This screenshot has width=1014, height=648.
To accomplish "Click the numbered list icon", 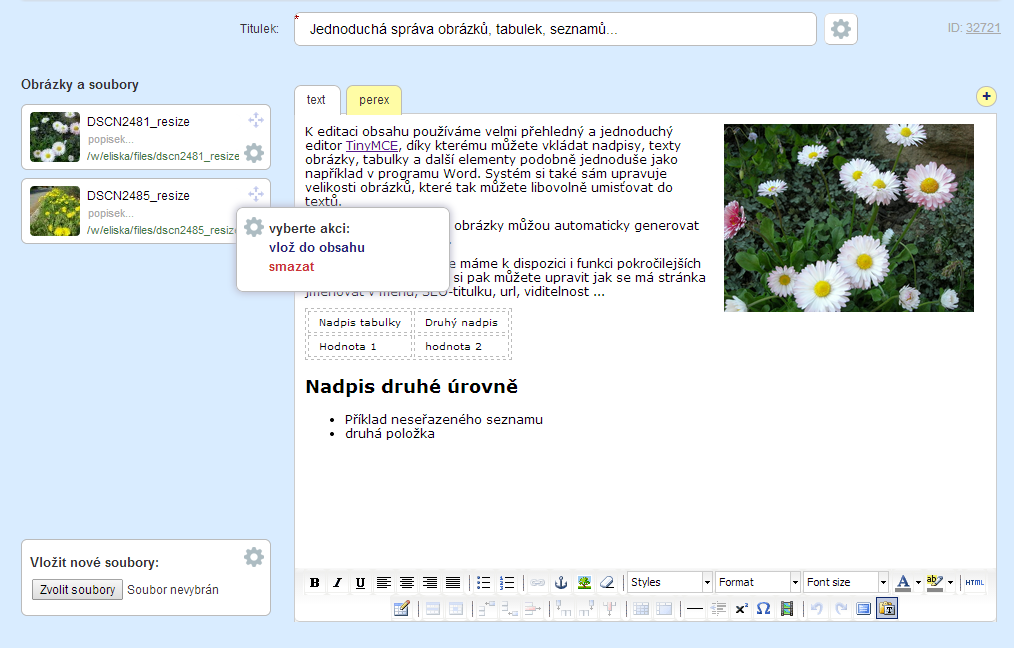I will [507, 582].
